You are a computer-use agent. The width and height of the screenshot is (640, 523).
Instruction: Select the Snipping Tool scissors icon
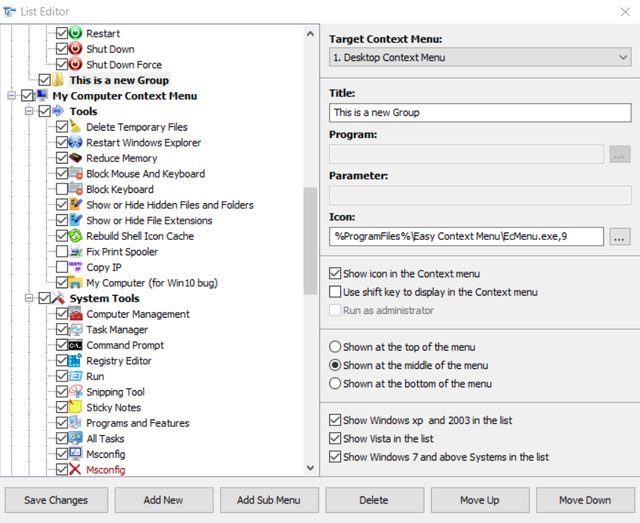(x=75, y=392)
